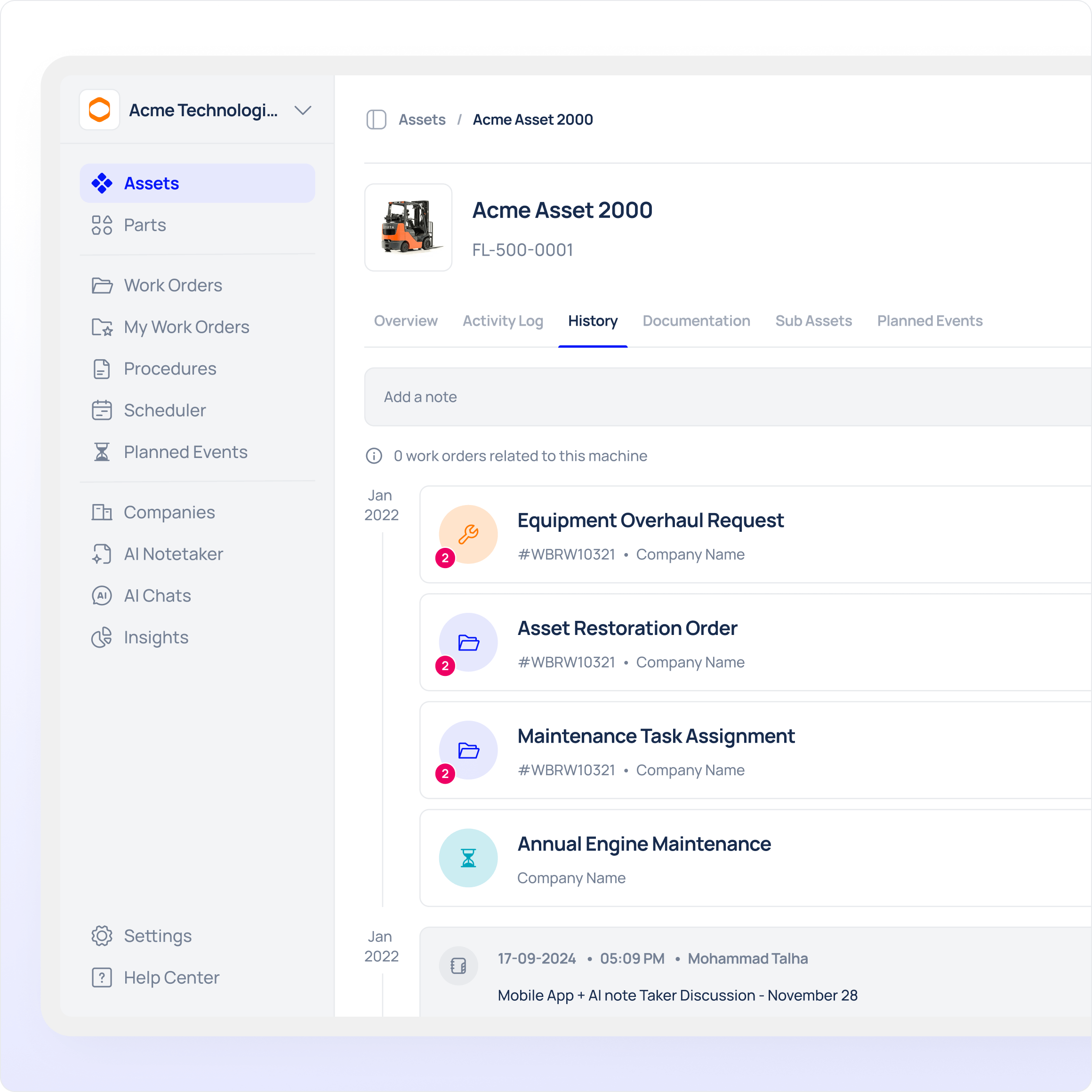Screen dimensions: 1092x1092
Task: Open the Help Center link
Action: pyautogui.click(x=171, y=977)
